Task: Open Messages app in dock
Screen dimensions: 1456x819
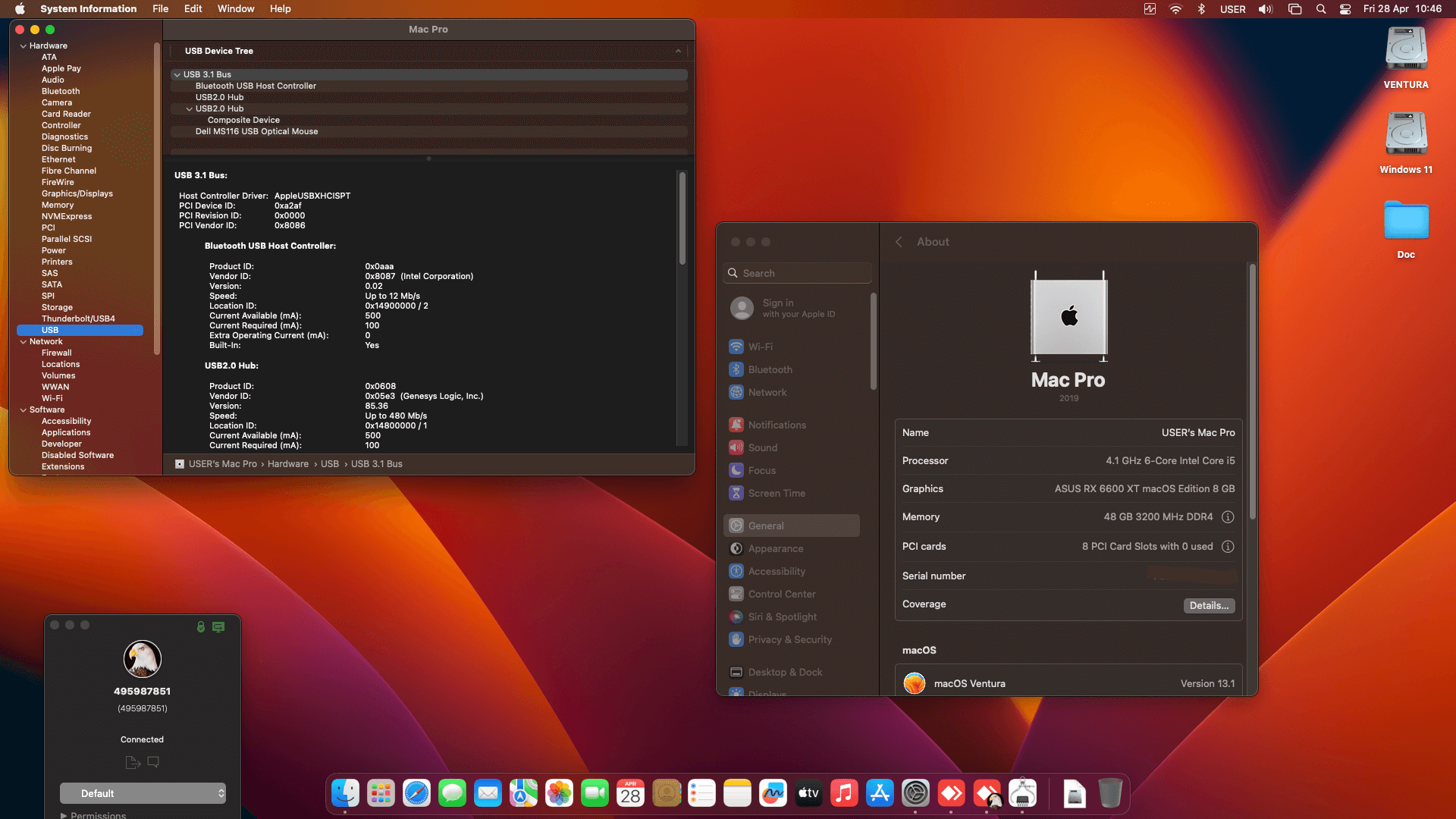Action: point(452,793)
